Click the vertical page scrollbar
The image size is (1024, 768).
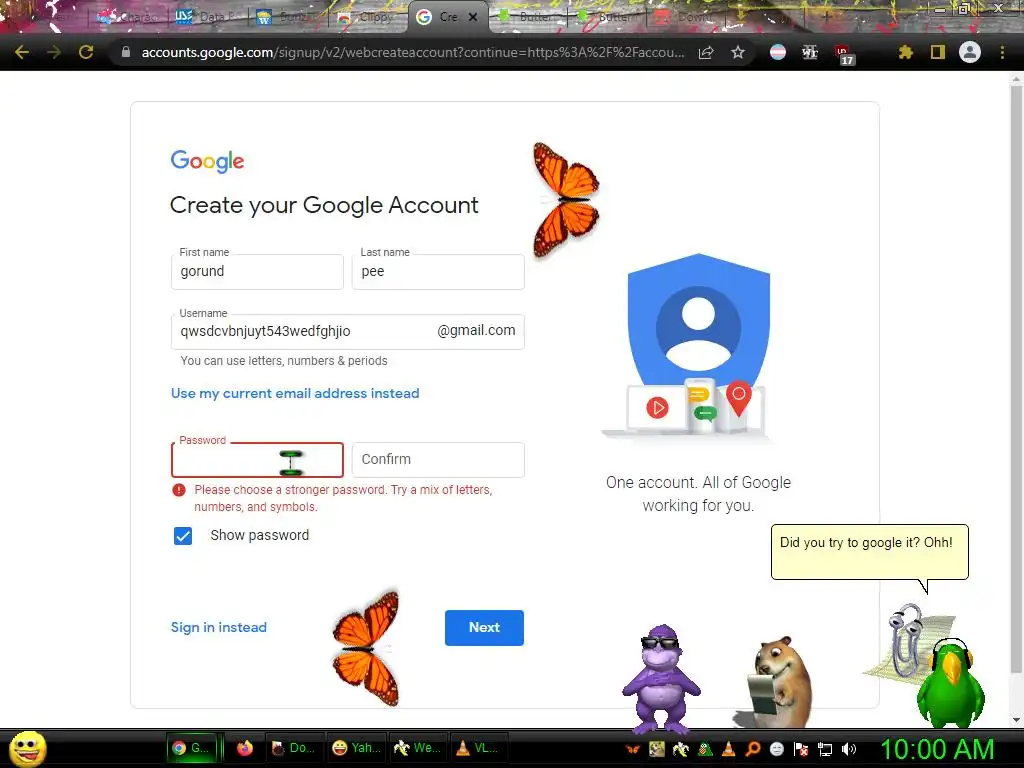coord(1016,379)
